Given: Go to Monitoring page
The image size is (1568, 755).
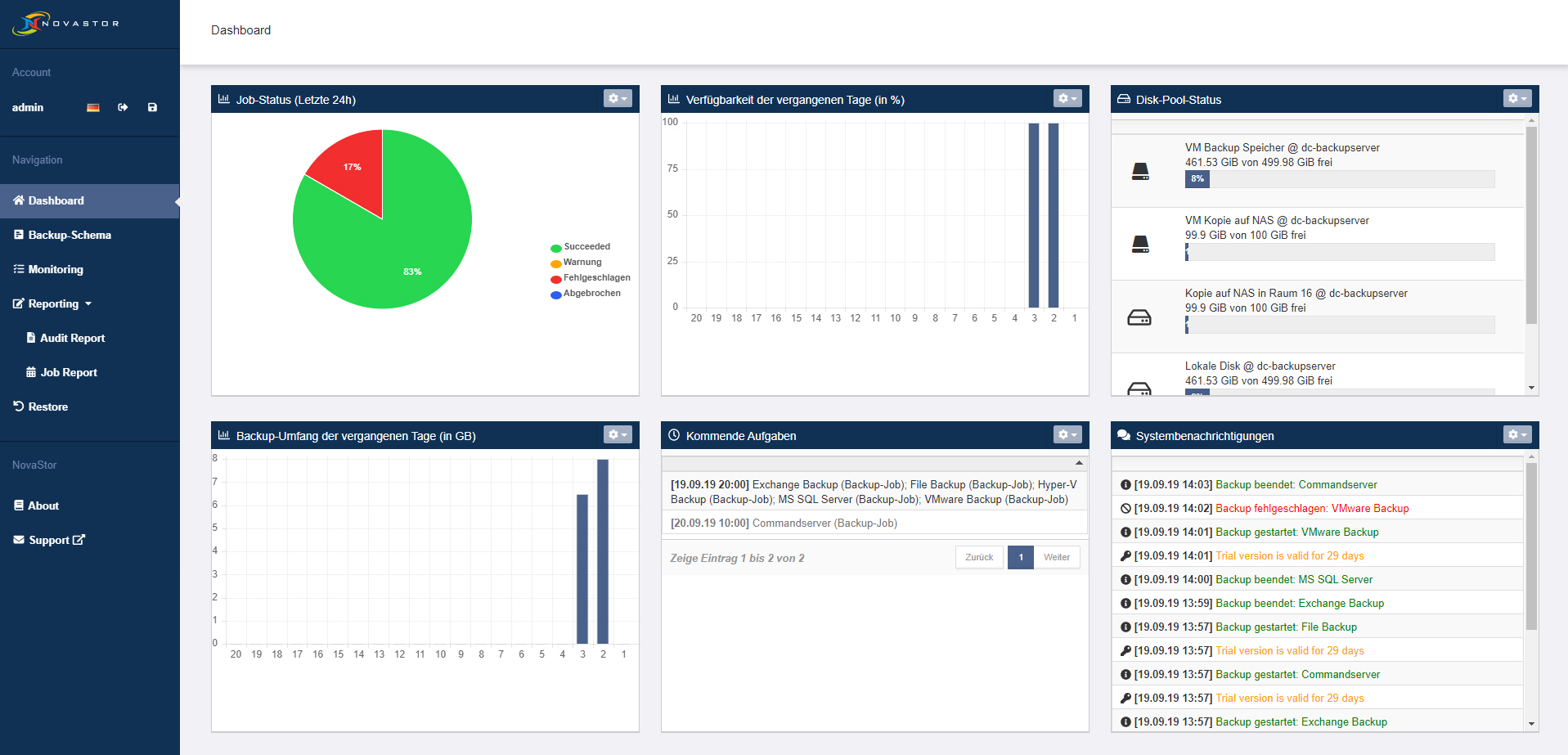Looking at the screenshot, I should (x=55, y=270).
